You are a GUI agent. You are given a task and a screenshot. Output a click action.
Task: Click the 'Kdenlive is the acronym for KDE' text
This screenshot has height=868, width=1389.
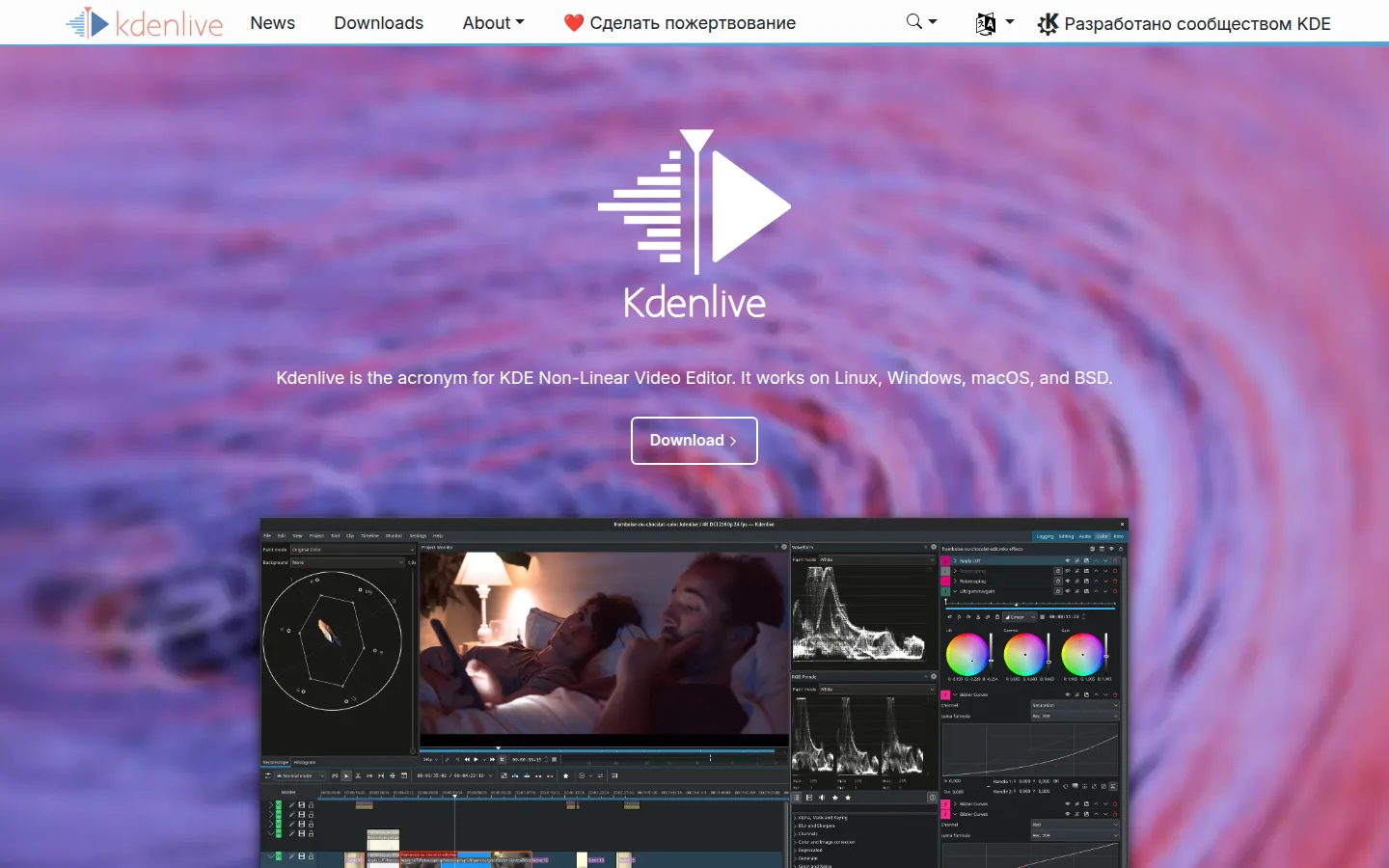(694, 378)
